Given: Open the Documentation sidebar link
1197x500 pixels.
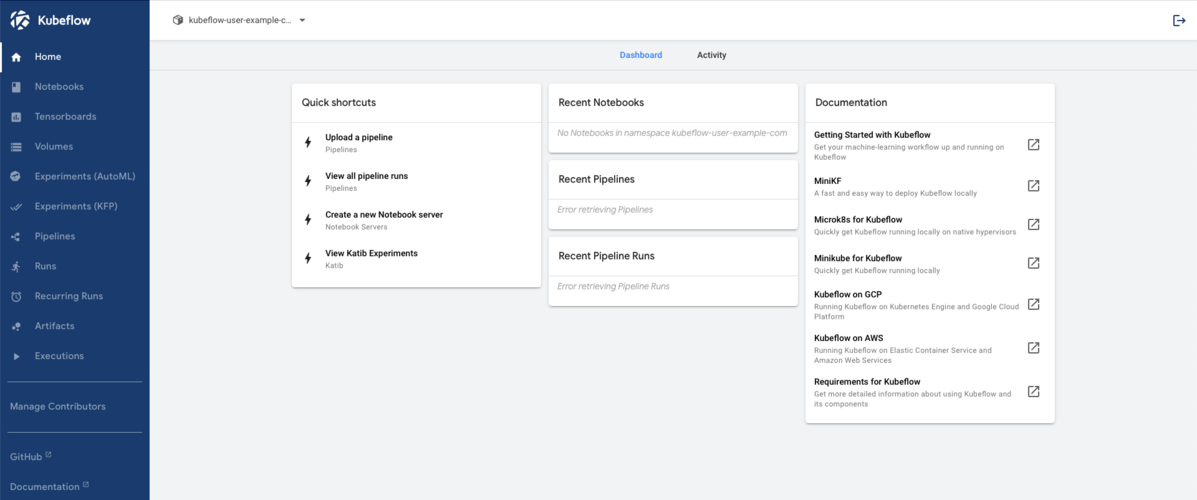Looking at the screenshot, I should pyautogui.click(x=50, y=486).
